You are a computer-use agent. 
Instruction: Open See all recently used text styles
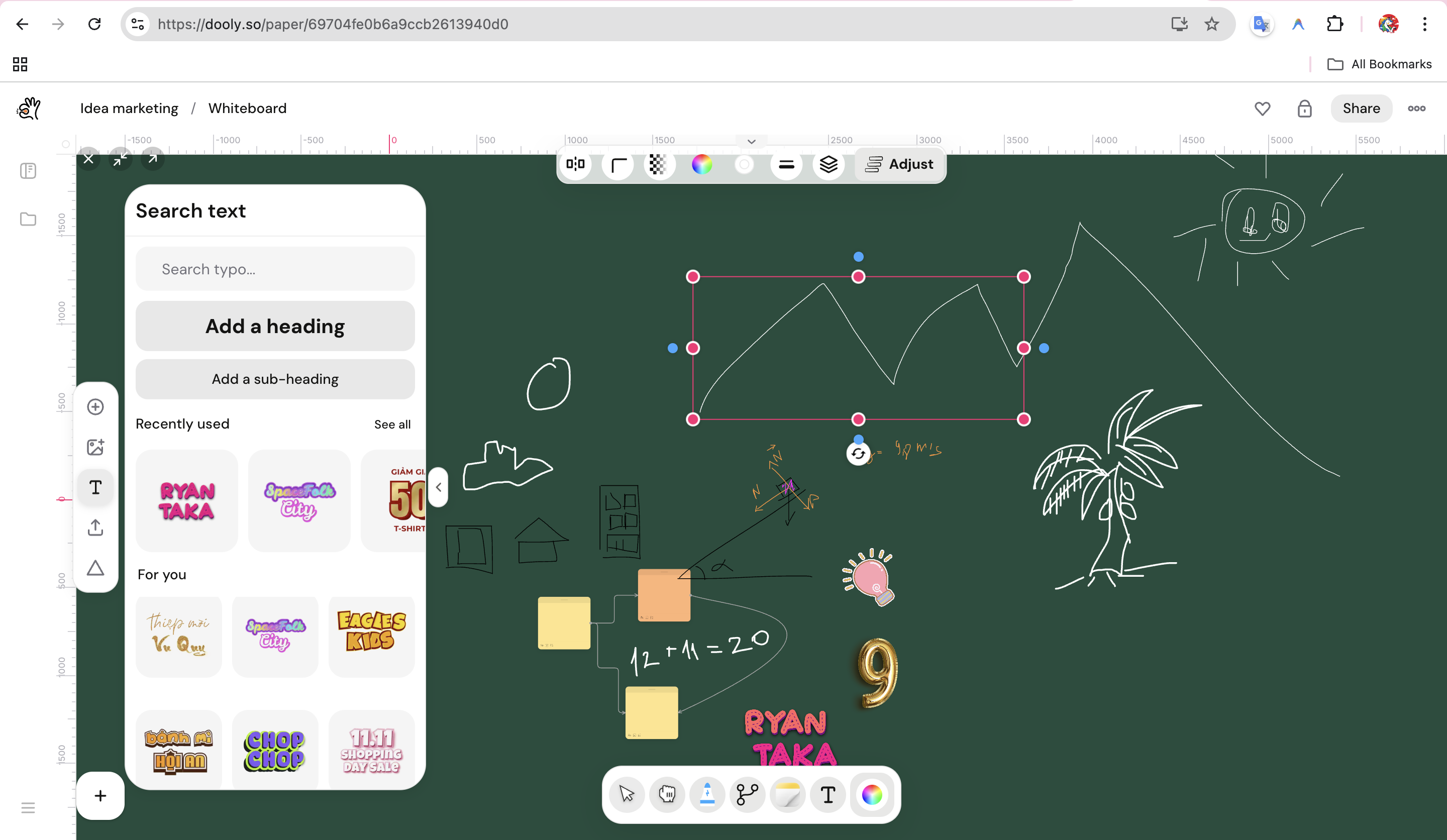[392, 424]
